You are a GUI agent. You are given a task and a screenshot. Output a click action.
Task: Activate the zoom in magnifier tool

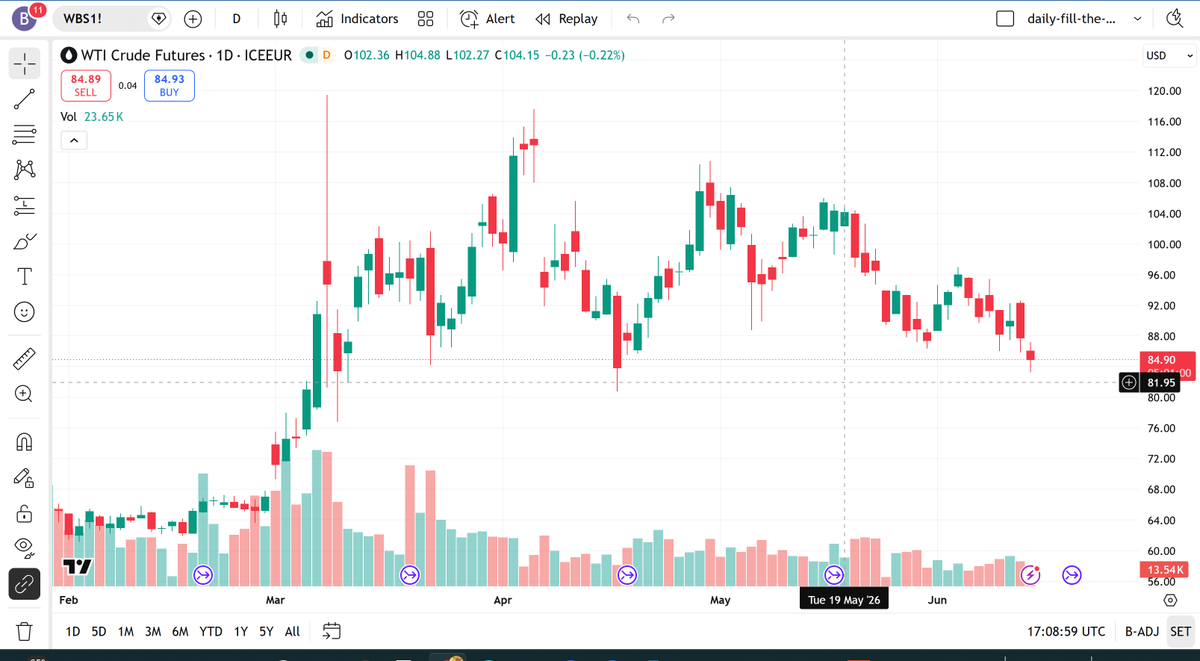[x=24, y=393]
